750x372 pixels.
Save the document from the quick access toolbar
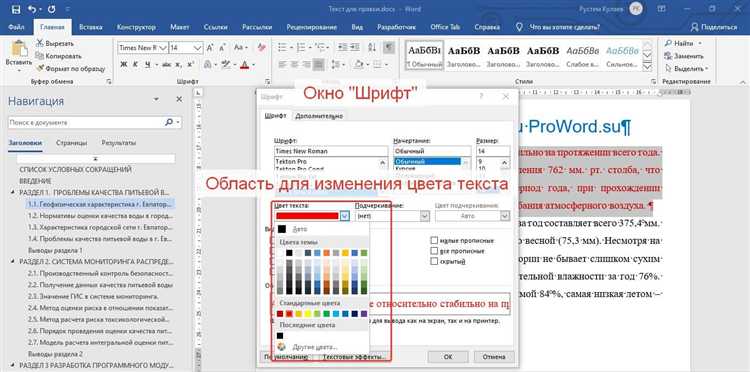point(16,9)
